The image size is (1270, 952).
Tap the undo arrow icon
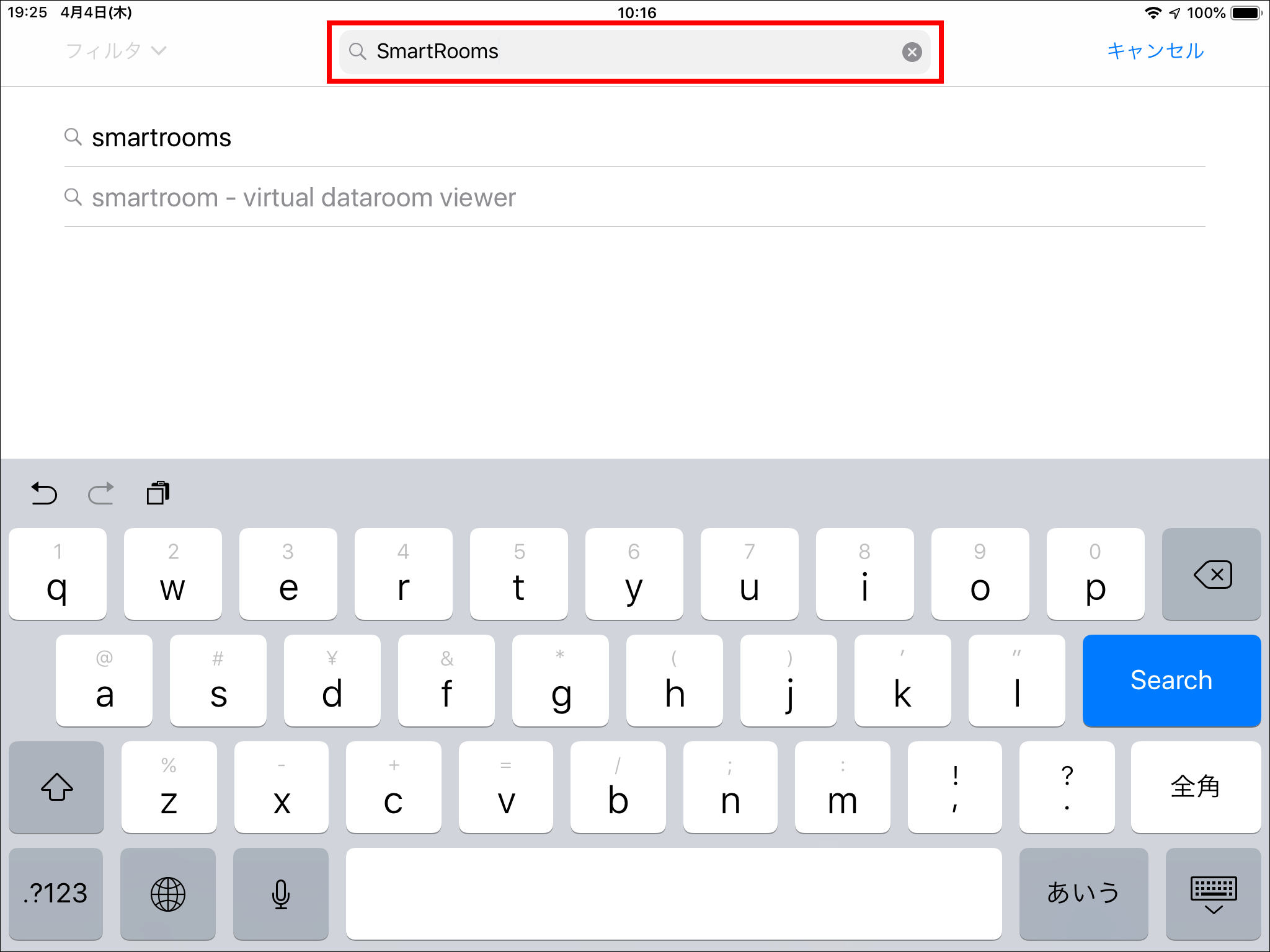tap(44, 494)
